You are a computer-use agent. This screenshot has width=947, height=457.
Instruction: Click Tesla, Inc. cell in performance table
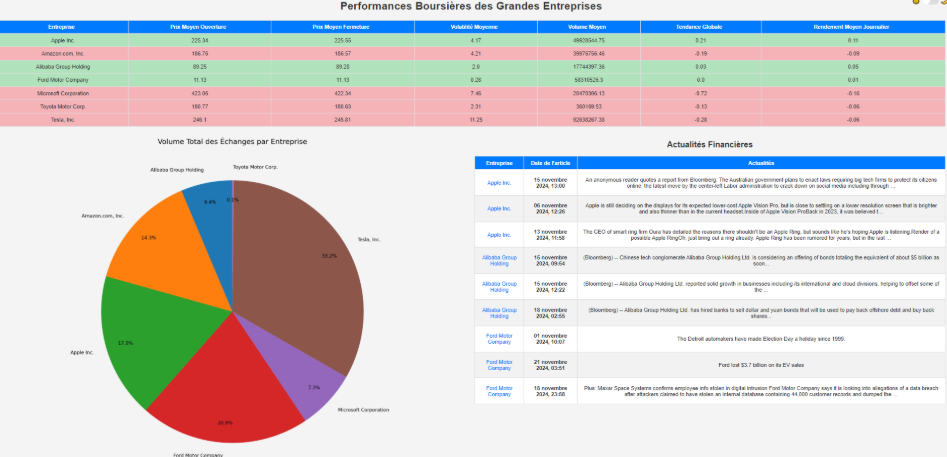coord(64,120)
